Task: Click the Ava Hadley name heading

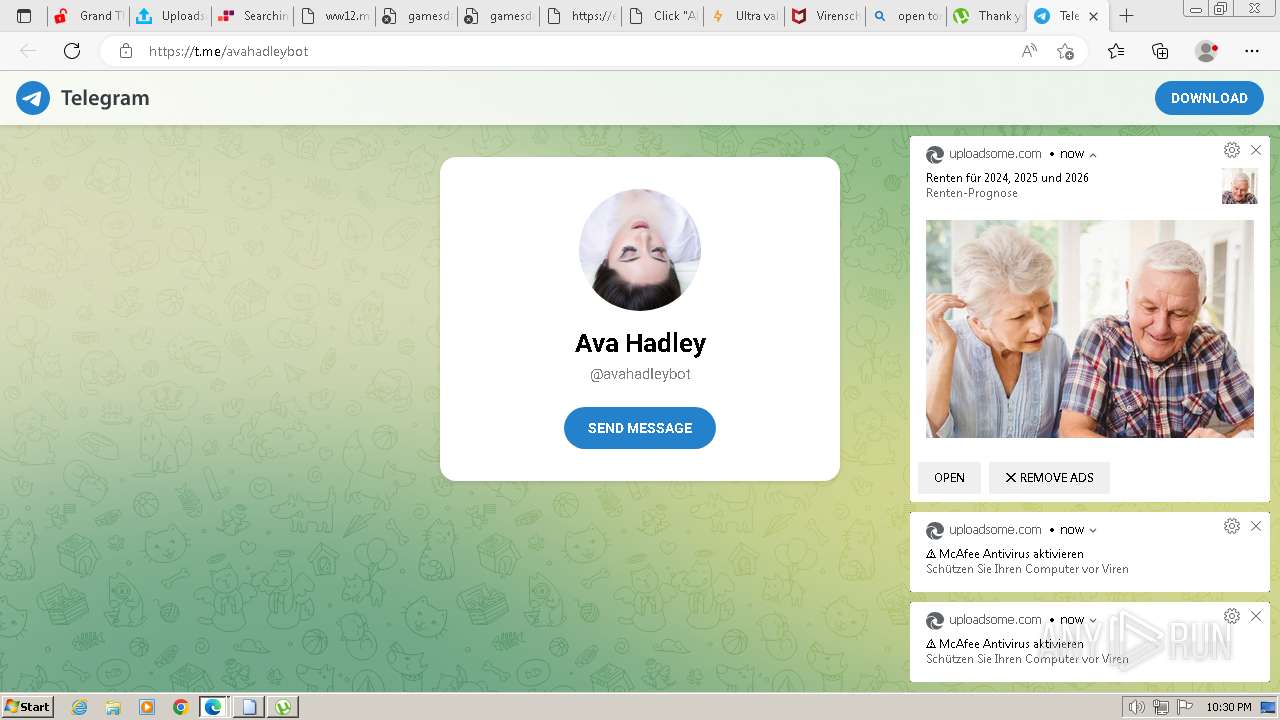Action: point(640,343)
